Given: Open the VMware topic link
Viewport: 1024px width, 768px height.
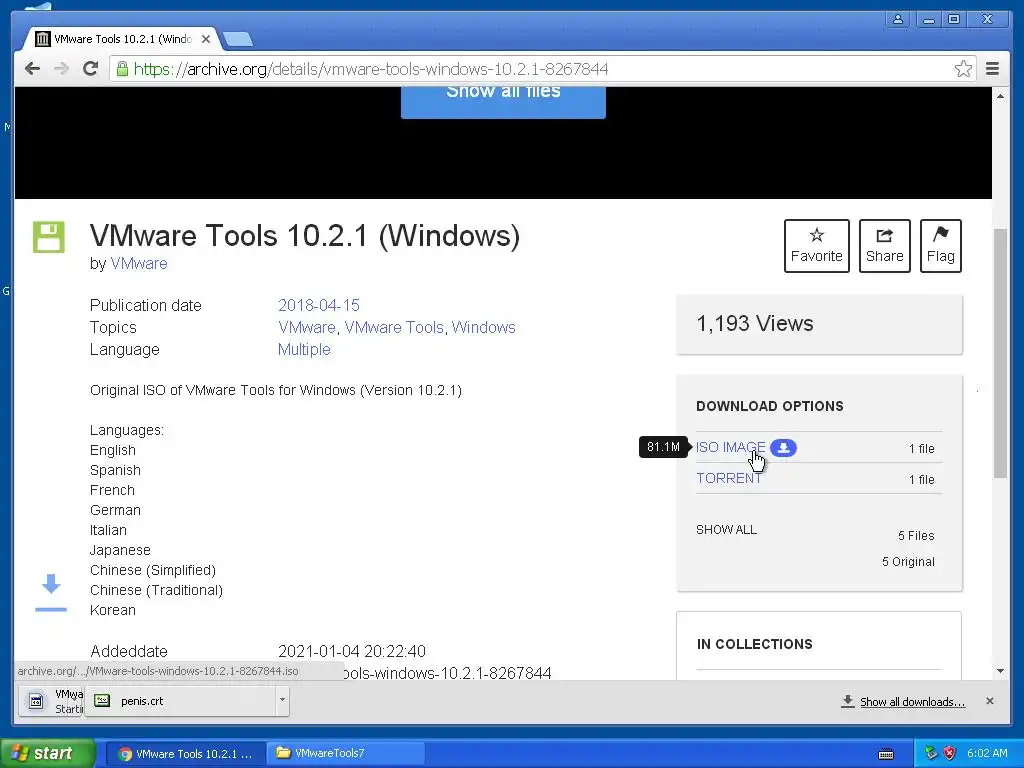Looking at the screenshot, I should pos(306,327).
